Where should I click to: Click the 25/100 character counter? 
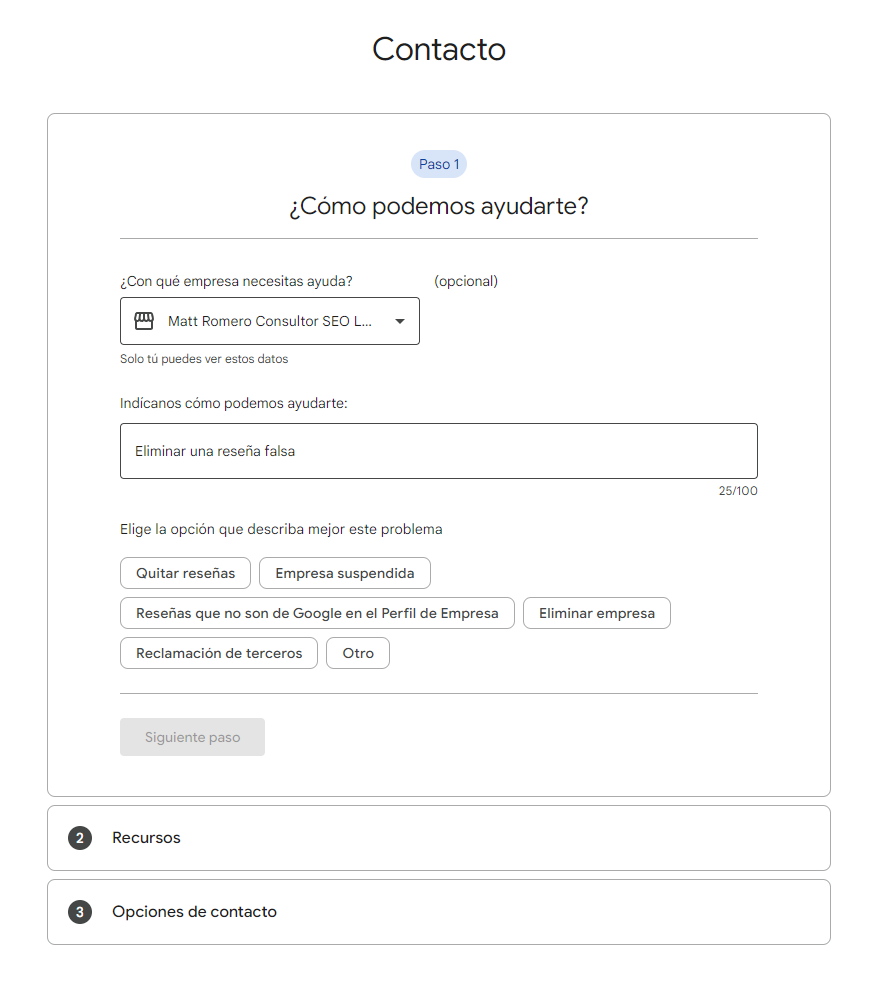738,491
